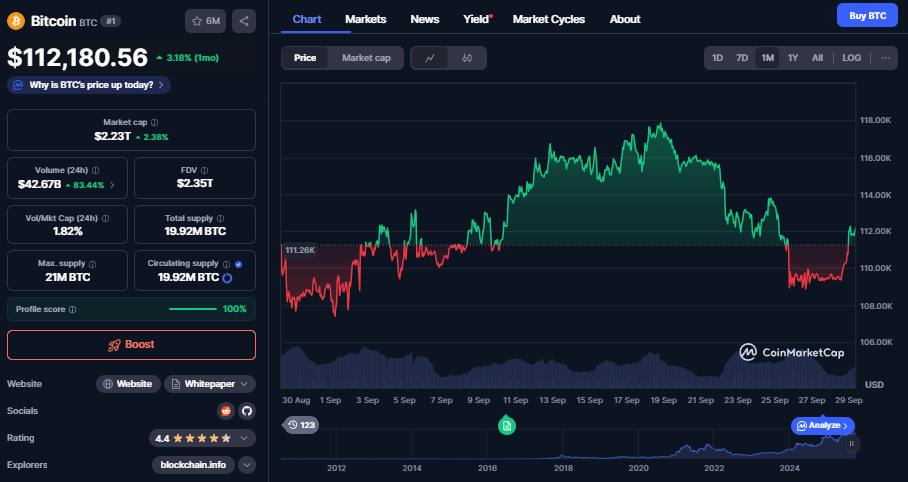
Task: Click the CoinMarketCap AI icon in price question
Action: point(18,85)
